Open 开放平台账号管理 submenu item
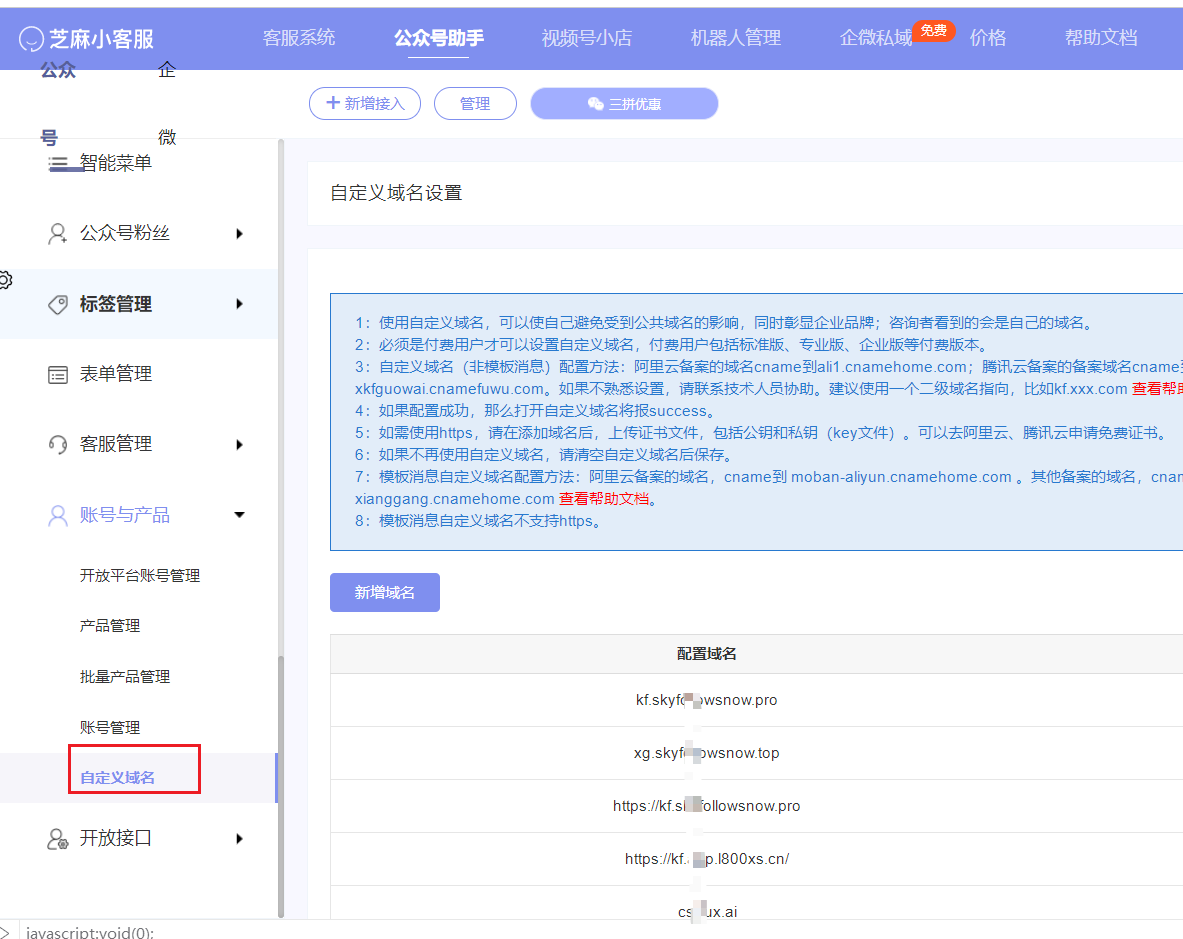Screen dimensions: 1183x939 click(140, 576)
